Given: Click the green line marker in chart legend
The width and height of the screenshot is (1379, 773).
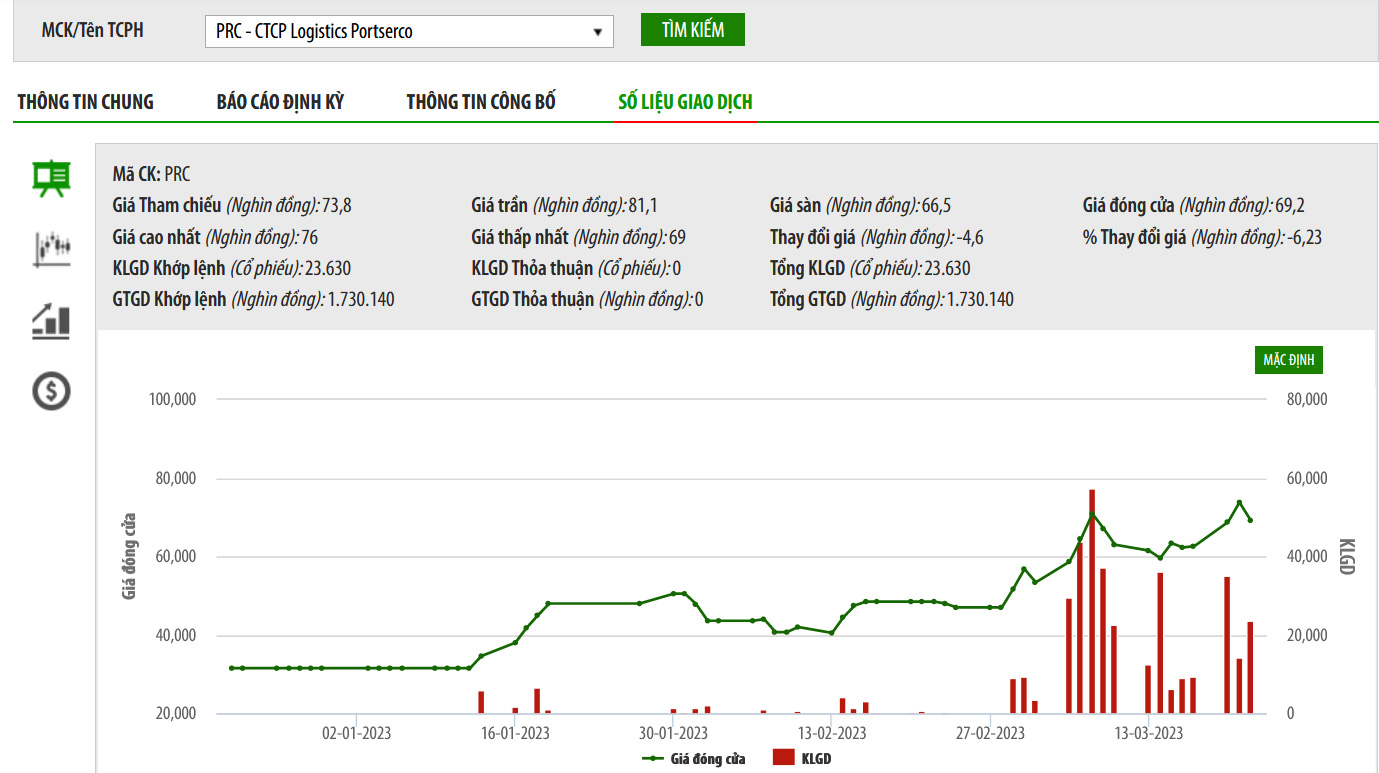Looking at the screenshot, I should pos(653,759).
